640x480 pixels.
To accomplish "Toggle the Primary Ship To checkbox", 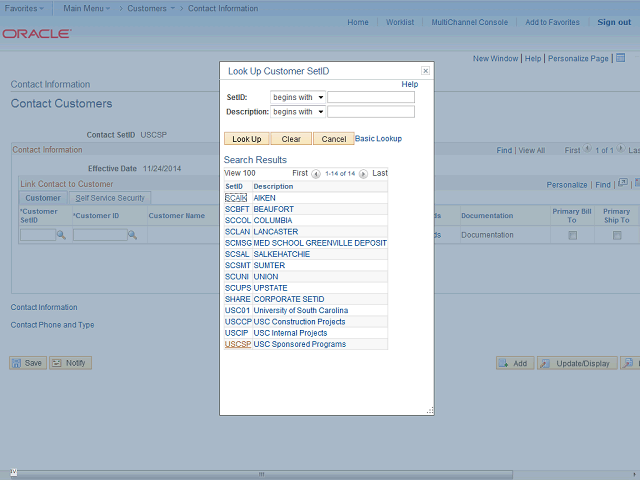I will coord(617,236).
